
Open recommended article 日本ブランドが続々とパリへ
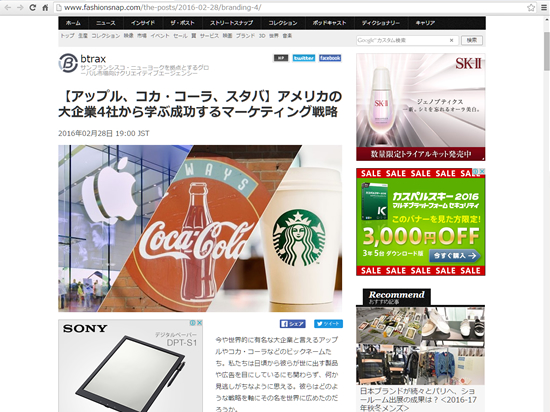[x=418, y=399]
